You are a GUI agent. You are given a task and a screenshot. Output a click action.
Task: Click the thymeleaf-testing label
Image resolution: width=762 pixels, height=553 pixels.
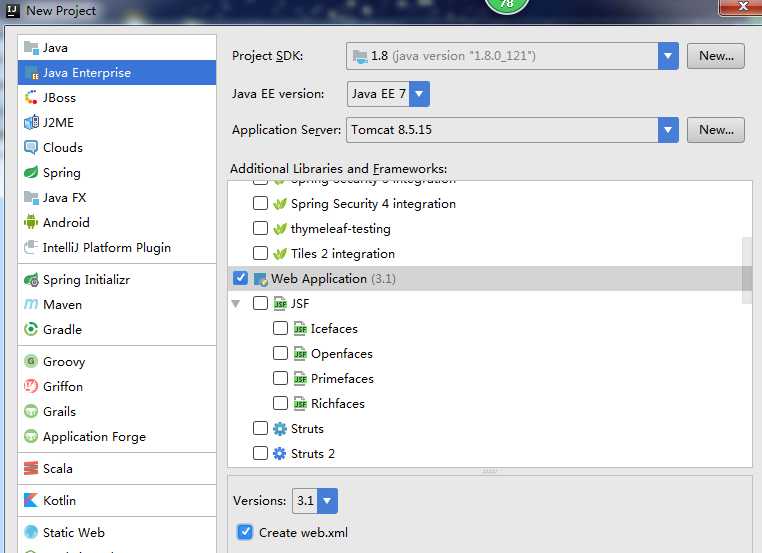[341, 228]
